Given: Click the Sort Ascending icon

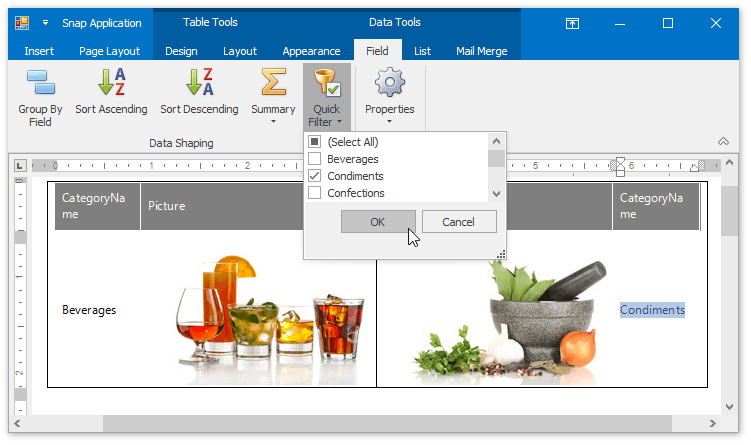Looking at the screenshot, I should pos(111,82).
